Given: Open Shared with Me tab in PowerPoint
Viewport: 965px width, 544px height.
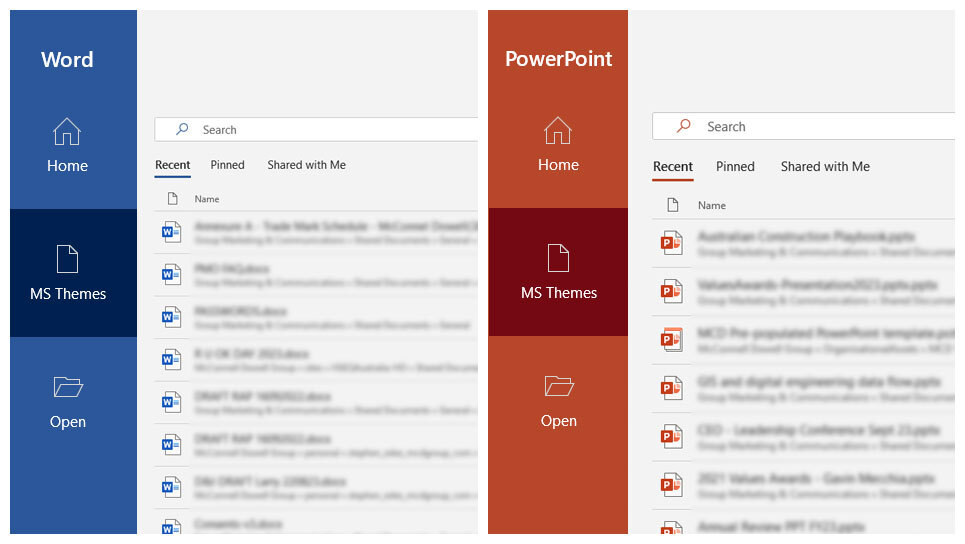Looking at the screenshot, I should (825, 167).
